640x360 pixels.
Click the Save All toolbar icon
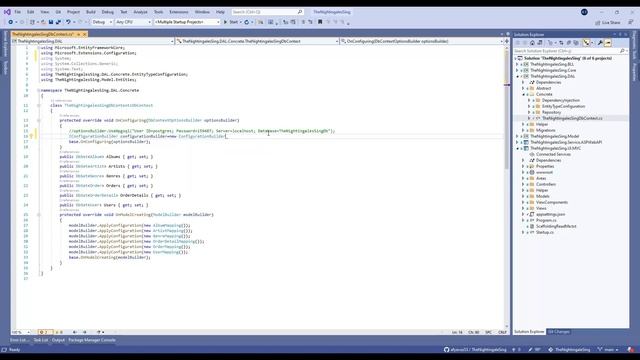click(58, 22)
